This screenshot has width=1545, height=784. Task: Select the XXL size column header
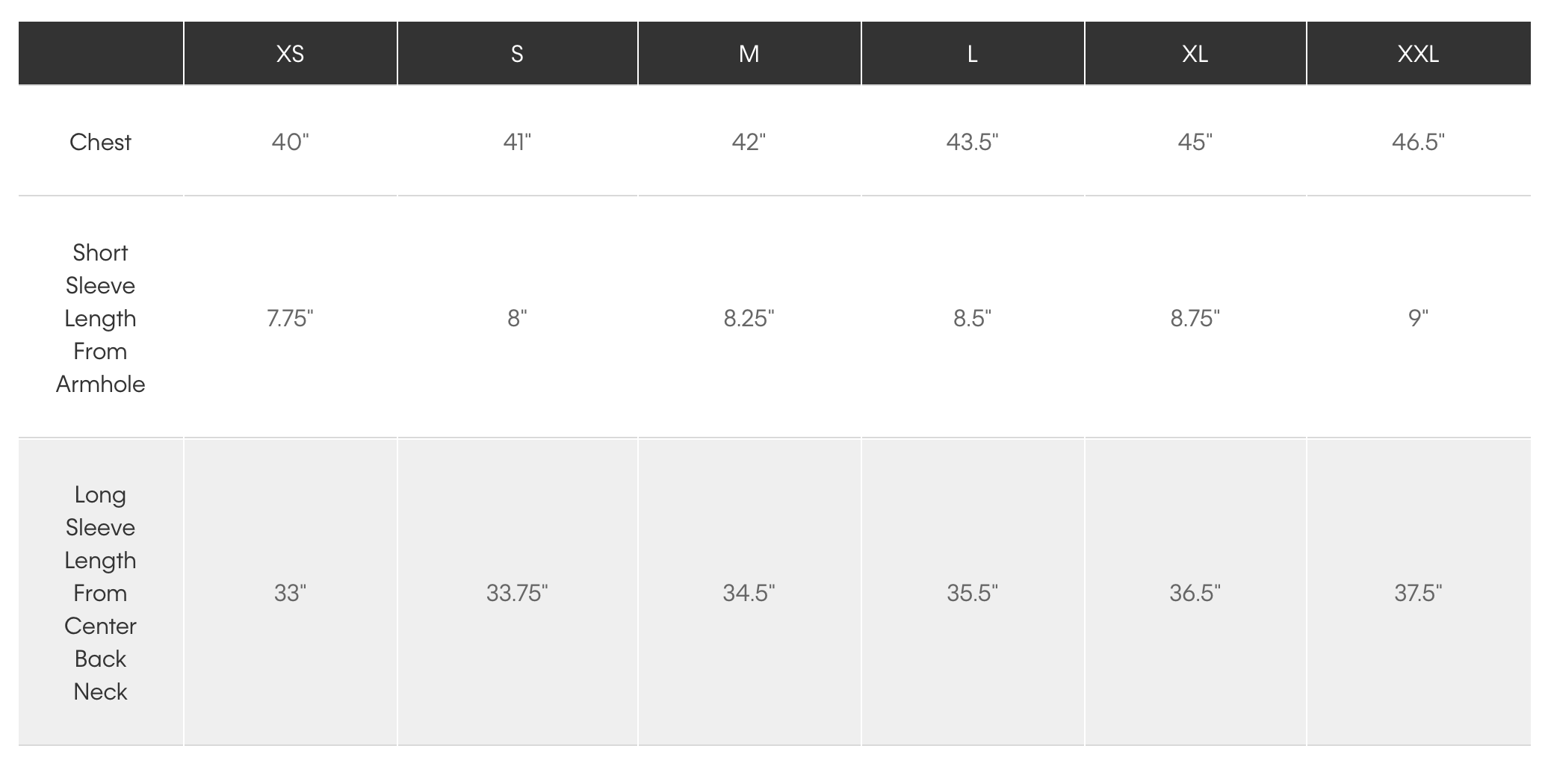pyautogui.click(x=1418, y=54)
